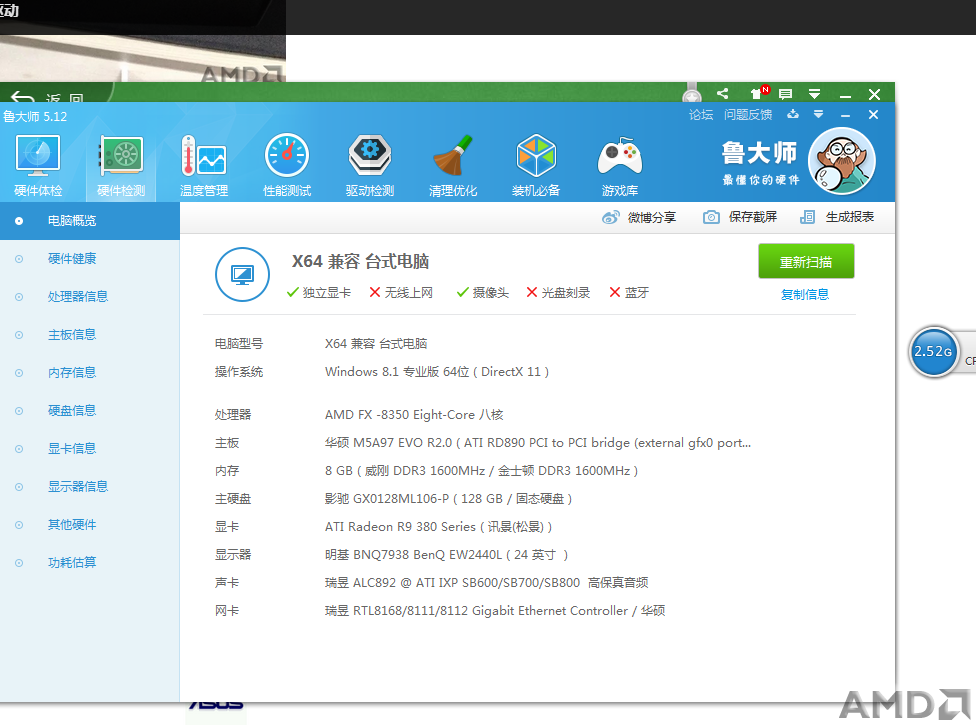The width and height of the screenshot is (976, 725).
Task: Open 温度管理 temperature management
Action: coord(204,166)
